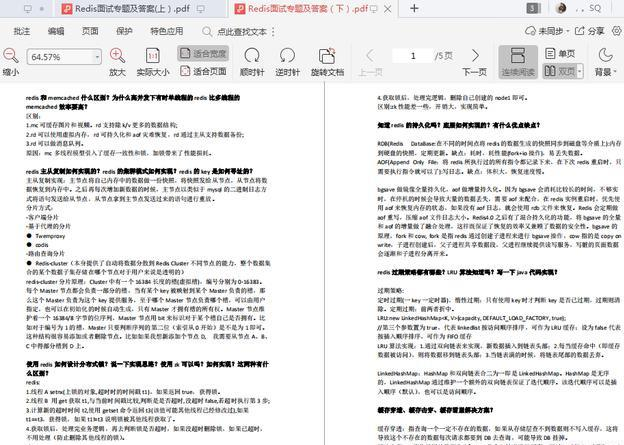Viewport: 624px width, 445px height.
Task: Click the /5页 total pages label
Action: (444, 56)
